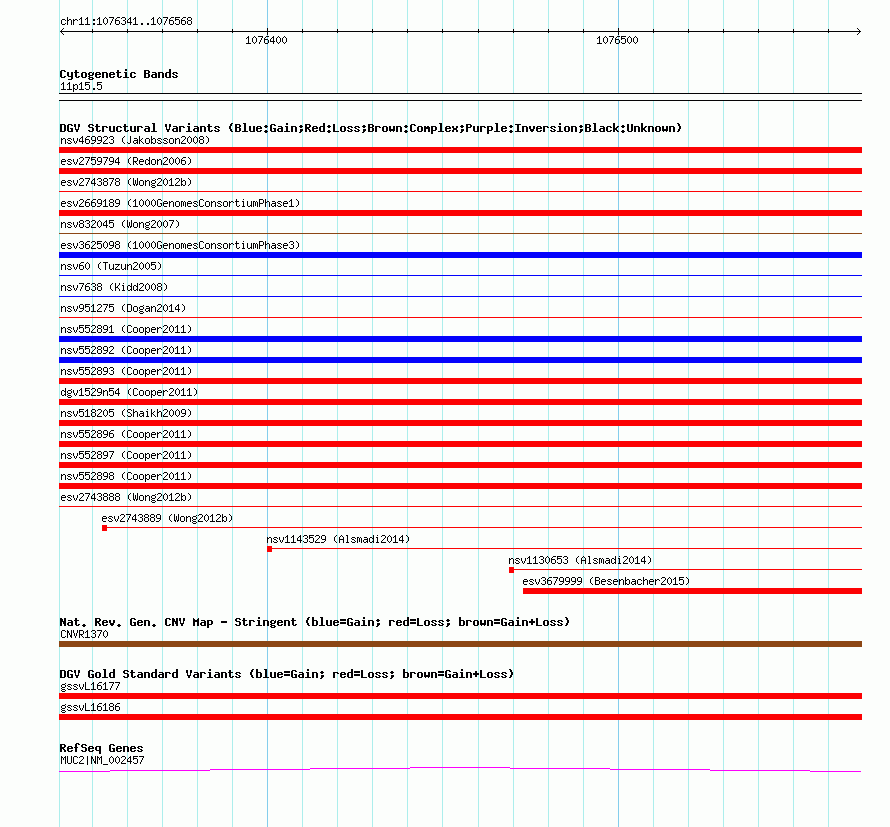Image resolution: width=890 pixels, height=827 pixels.
Task: Click the DGV Structural Variants track title
Action: (x=371, y=128)
